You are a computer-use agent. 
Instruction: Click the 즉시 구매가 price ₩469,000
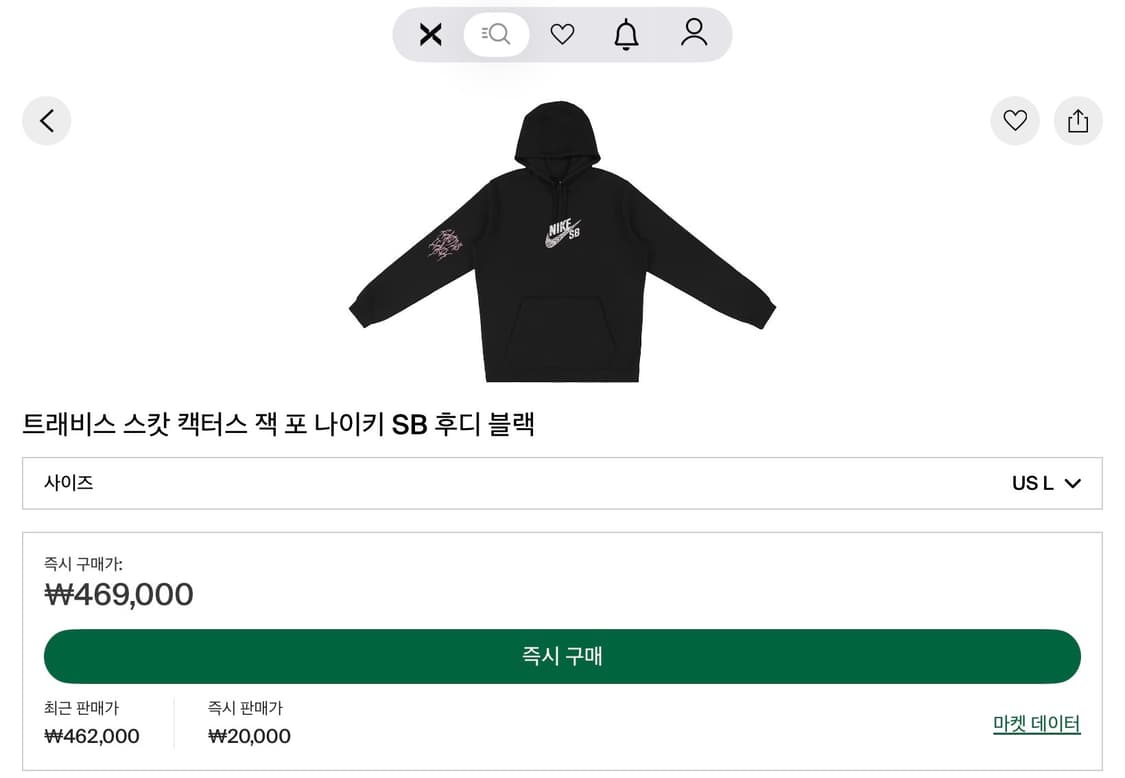pos(119,594)
